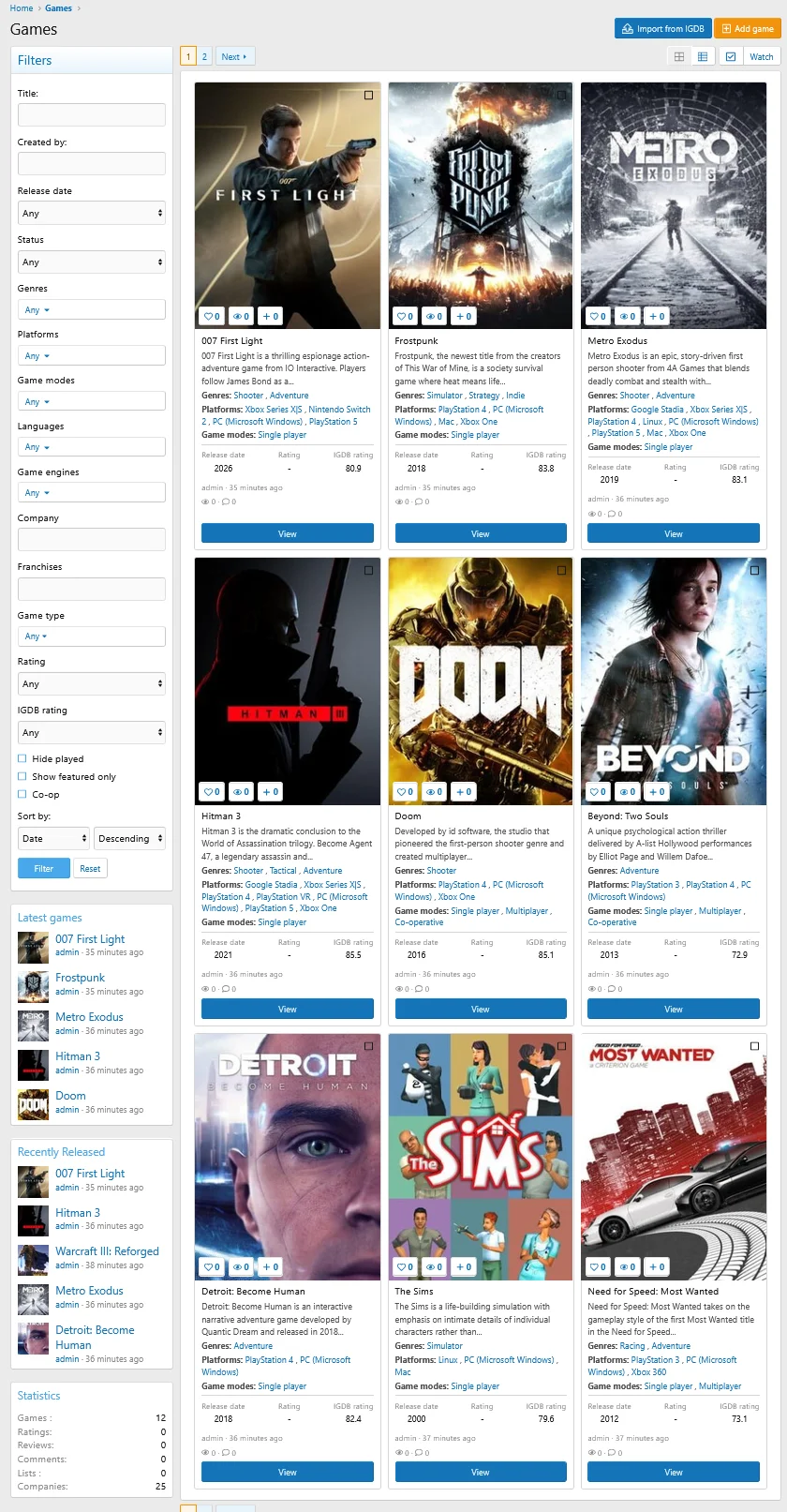This screenshot has width=787, height=1512.
Task: Enable the Hide played checkbox
Action: pos(22,758)
